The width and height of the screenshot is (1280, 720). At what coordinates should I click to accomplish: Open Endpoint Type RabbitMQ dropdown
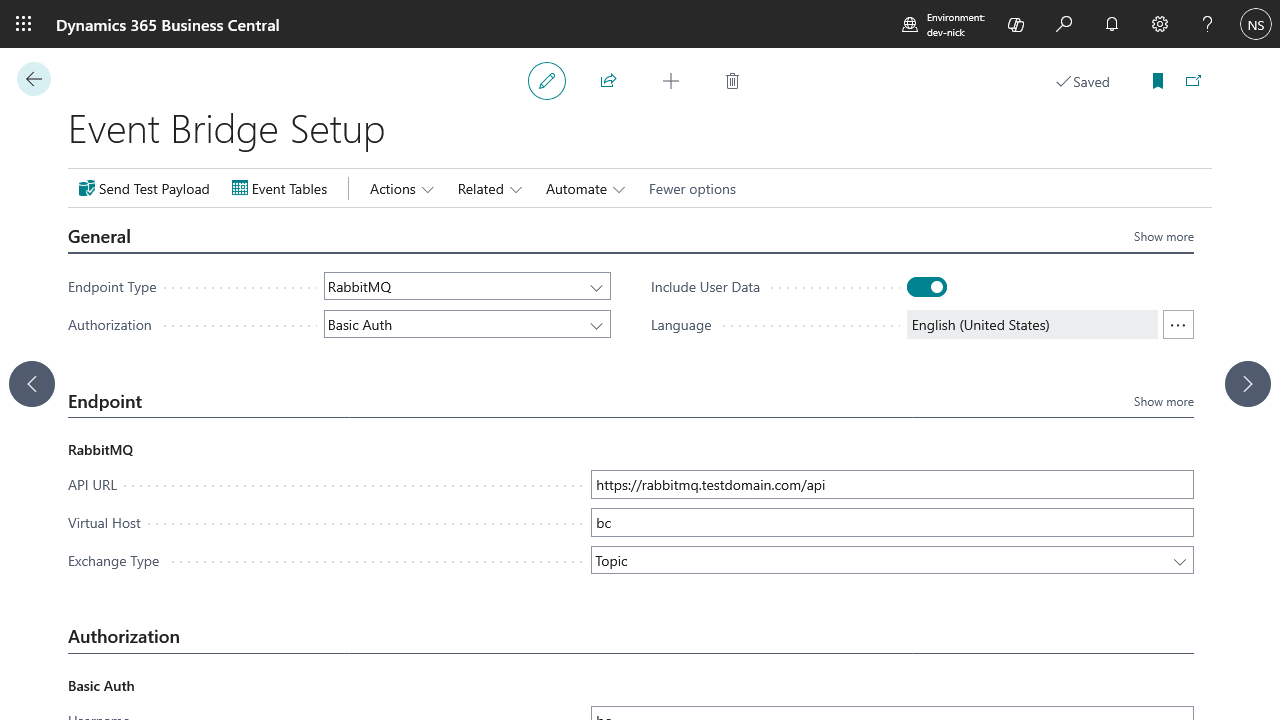(x=467, y=287)
